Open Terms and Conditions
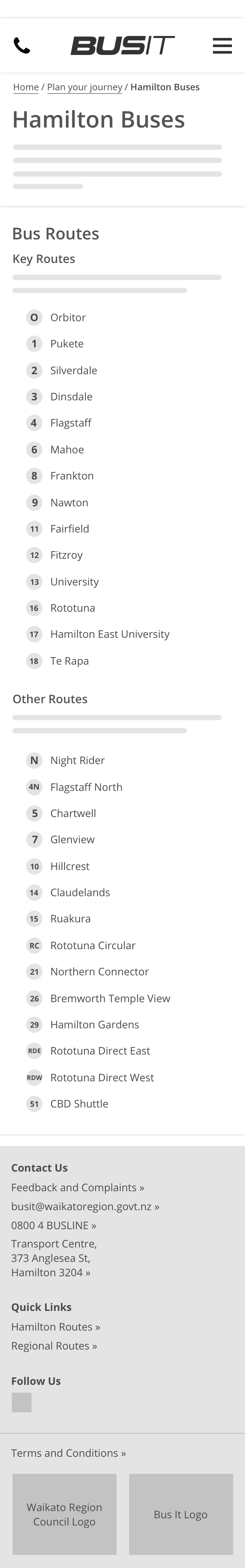This screenshot has height=1568, width=245. [x=68, y=1453]
